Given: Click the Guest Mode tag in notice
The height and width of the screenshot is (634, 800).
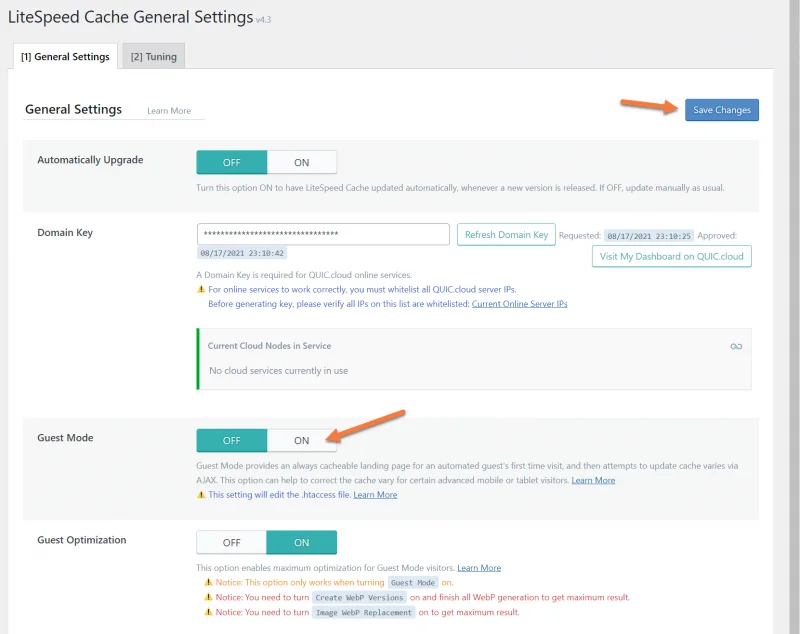Looking at the screenshot, I should pos(414,582).
